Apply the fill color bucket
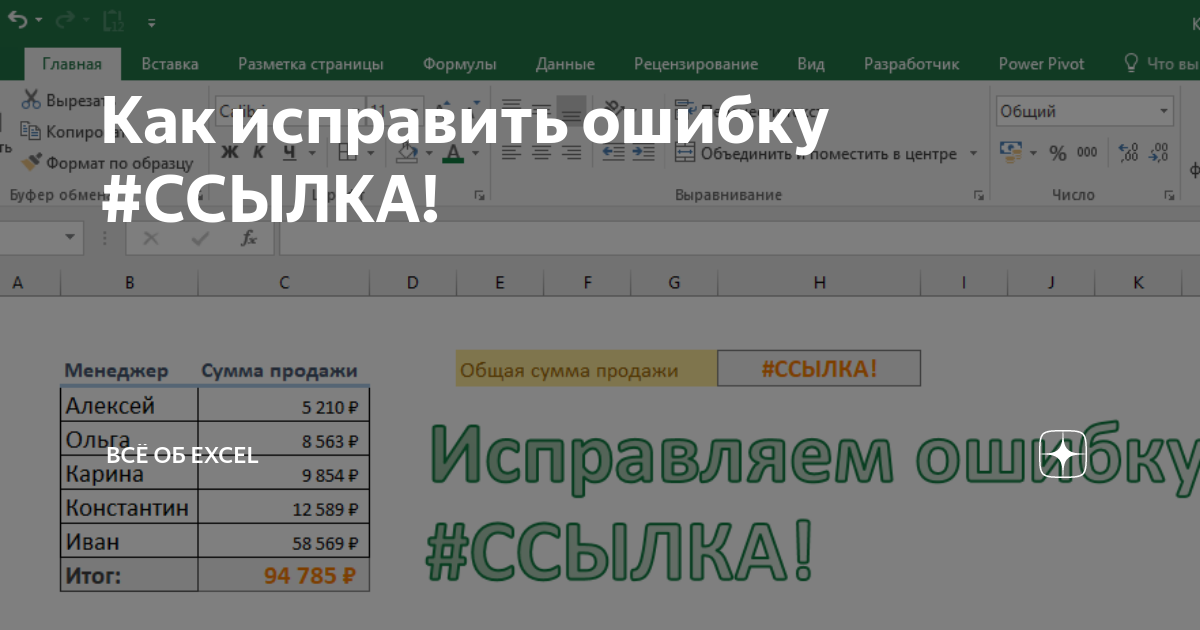The height and width of the screenshot is (630, 1200). point(407,152)
